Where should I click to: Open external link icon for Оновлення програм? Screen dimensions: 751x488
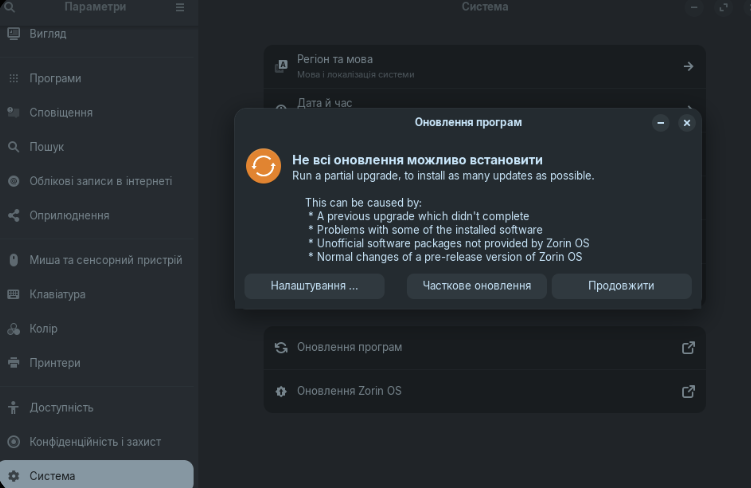pos(688,347)
